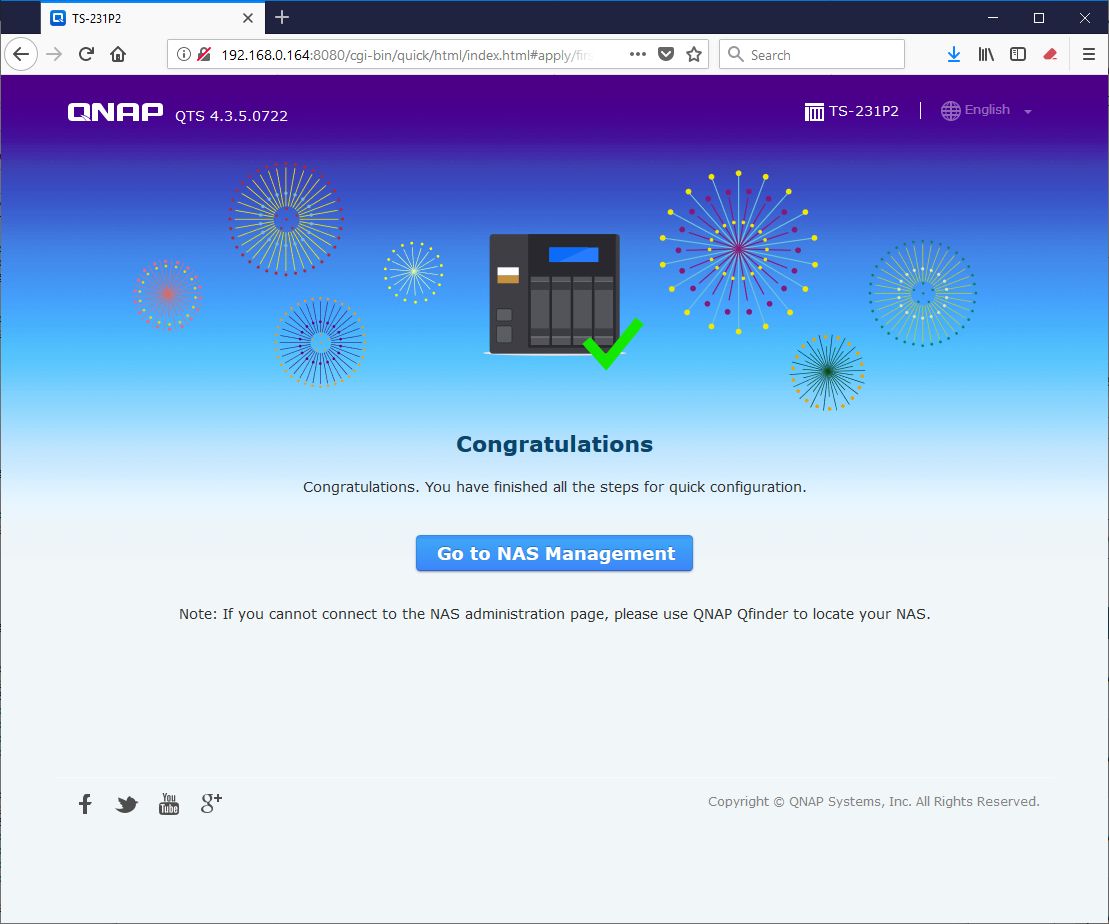Go to the browser home page
The height and width of the screenshot is (924, 1109).
click(118, 54)
